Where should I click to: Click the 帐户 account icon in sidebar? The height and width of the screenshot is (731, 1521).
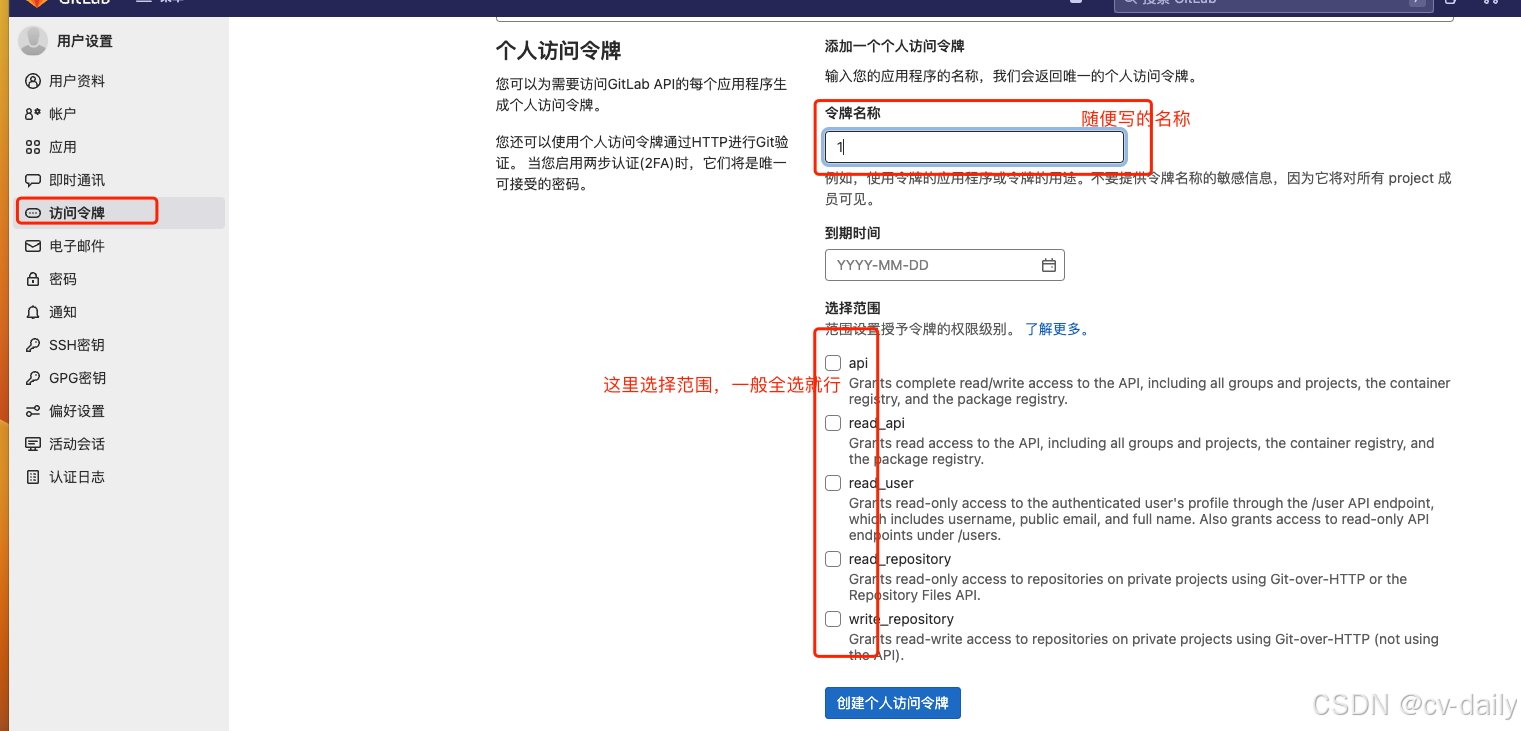[33, 114]
